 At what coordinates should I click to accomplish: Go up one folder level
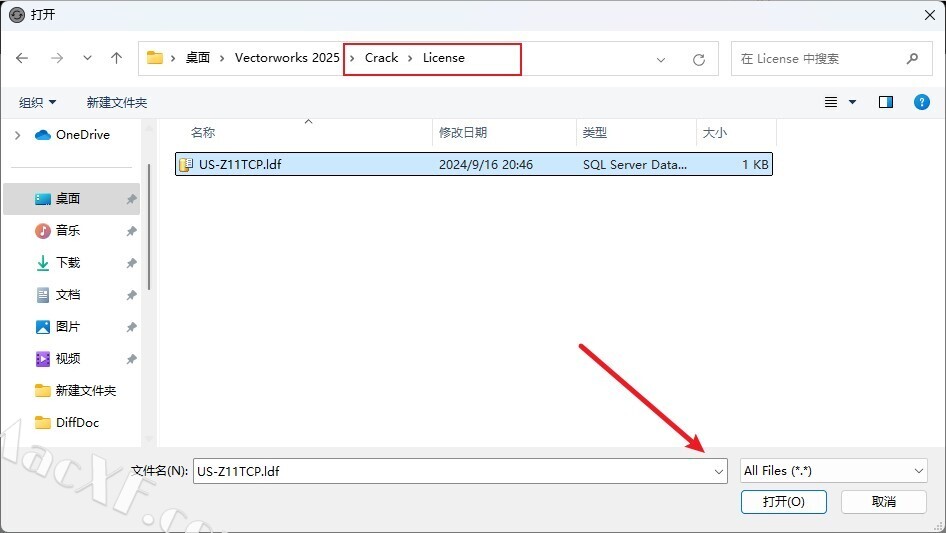(x=116, y=58)
